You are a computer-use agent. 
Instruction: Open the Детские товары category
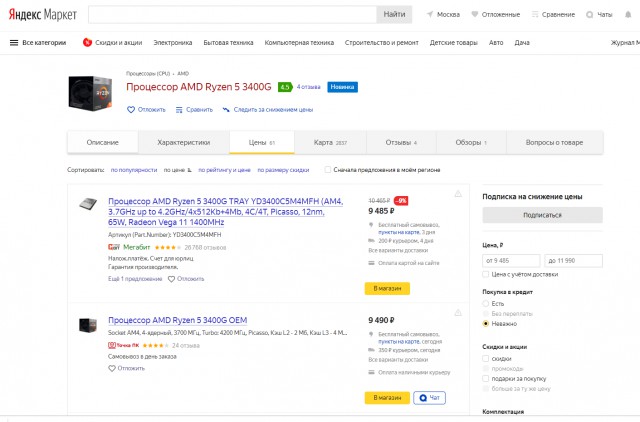[453, 42]
